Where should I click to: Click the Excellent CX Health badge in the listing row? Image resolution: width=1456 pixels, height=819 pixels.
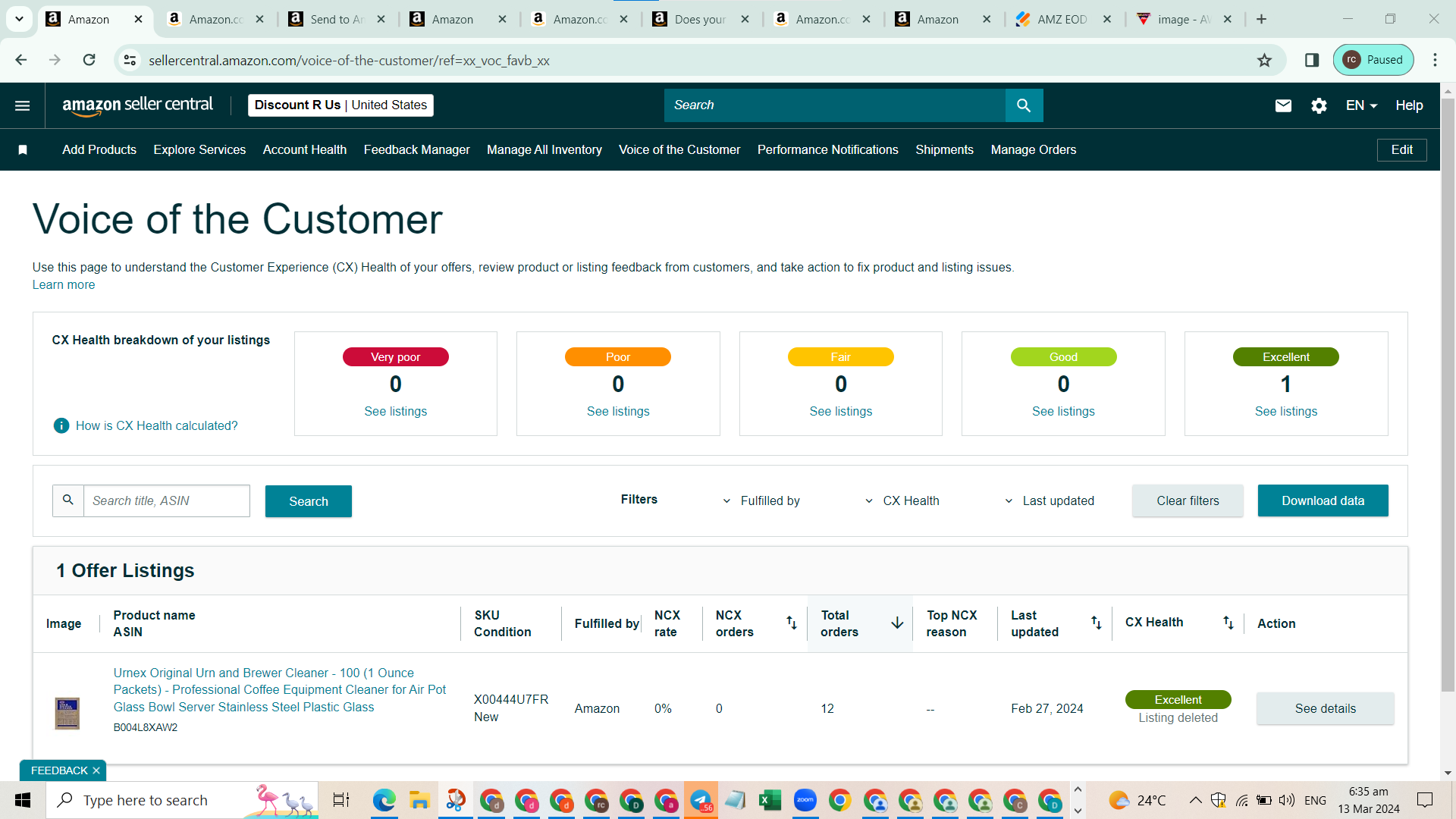(x=1178, y=699)
